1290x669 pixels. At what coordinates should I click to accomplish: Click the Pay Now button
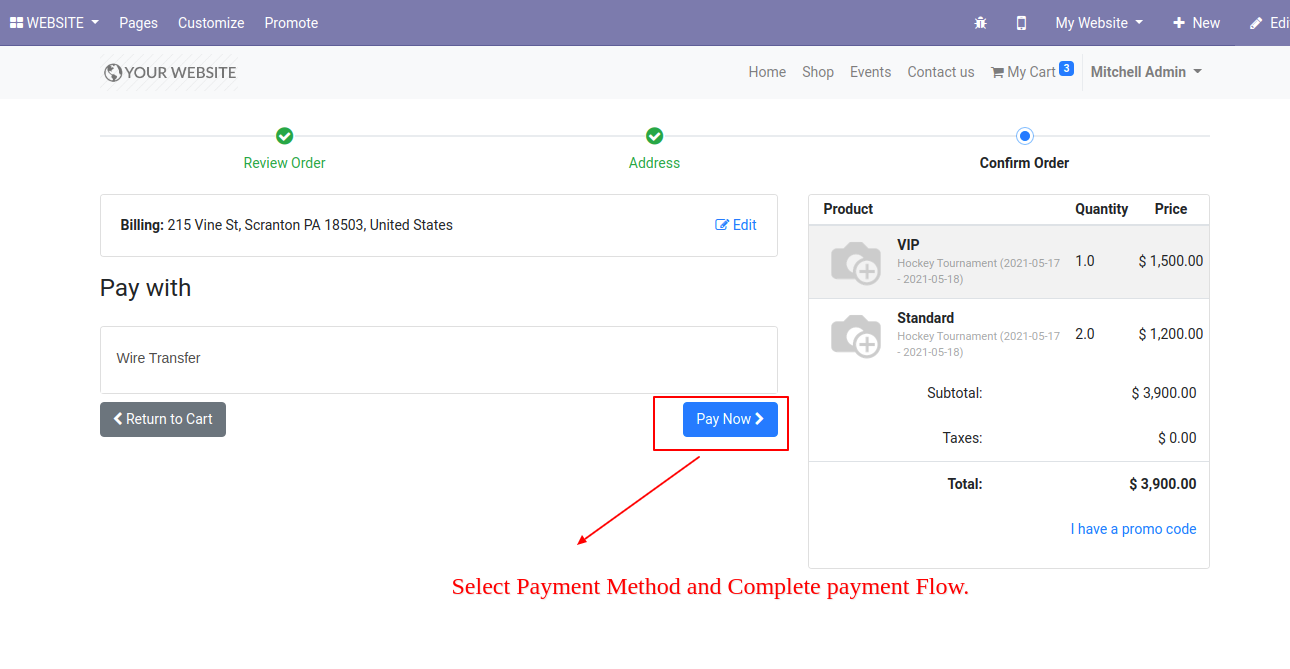click(730, 419)
